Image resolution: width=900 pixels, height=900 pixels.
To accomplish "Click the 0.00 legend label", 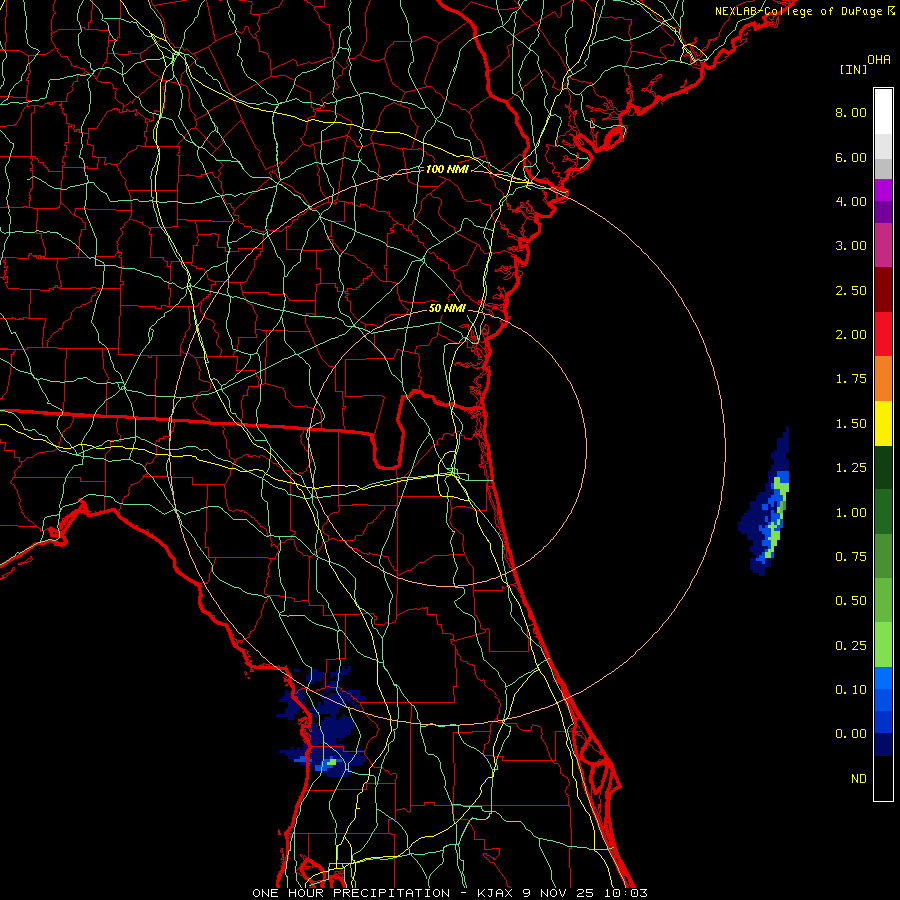I will [x=851, y=734].
